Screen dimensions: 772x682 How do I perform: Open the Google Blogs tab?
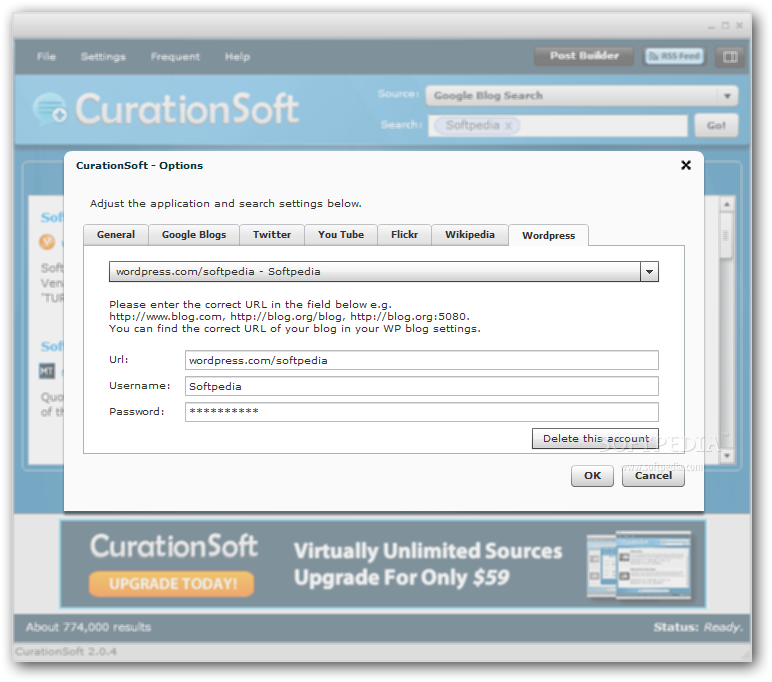[x=194, y=234]
